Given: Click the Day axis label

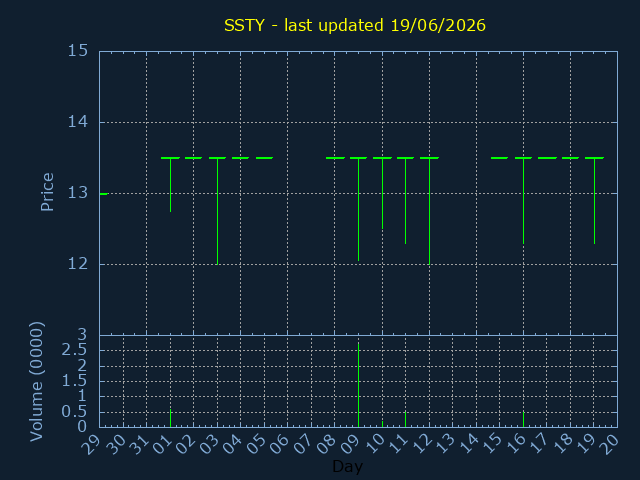Looking at the screenshot, I should point(347,466).
